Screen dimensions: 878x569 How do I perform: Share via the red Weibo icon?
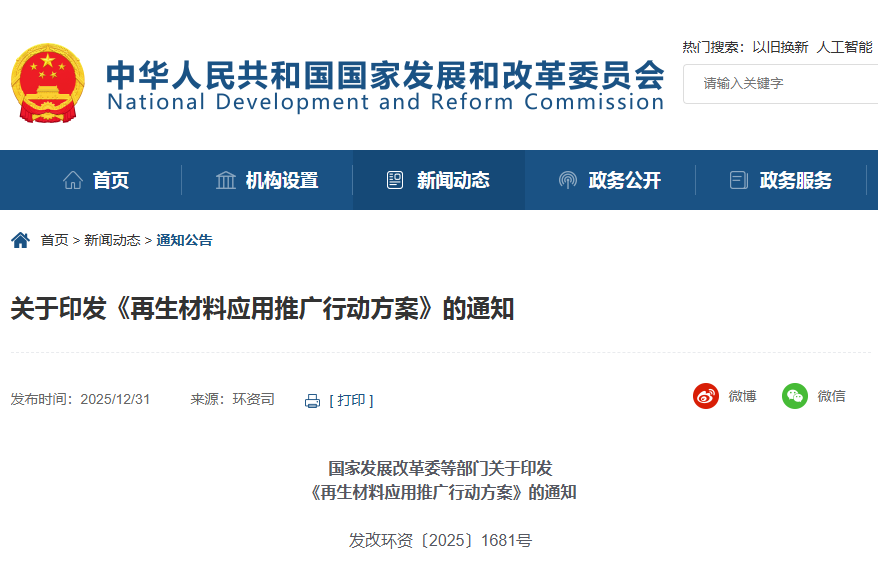tap(706, 396)
